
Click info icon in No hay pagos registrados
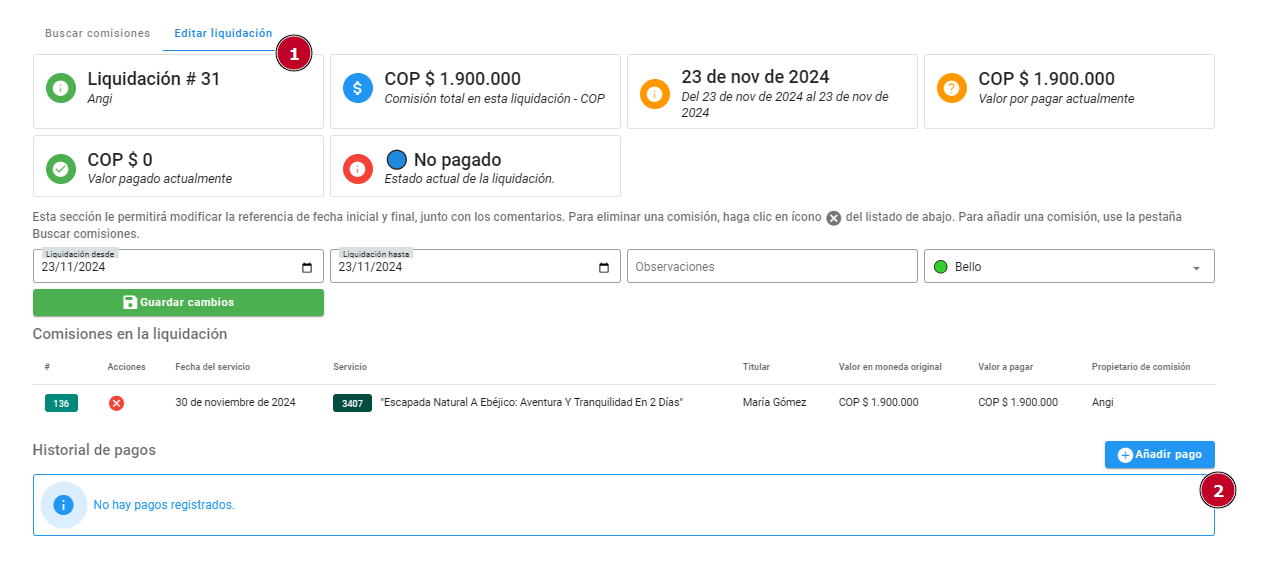coord(64,505)
